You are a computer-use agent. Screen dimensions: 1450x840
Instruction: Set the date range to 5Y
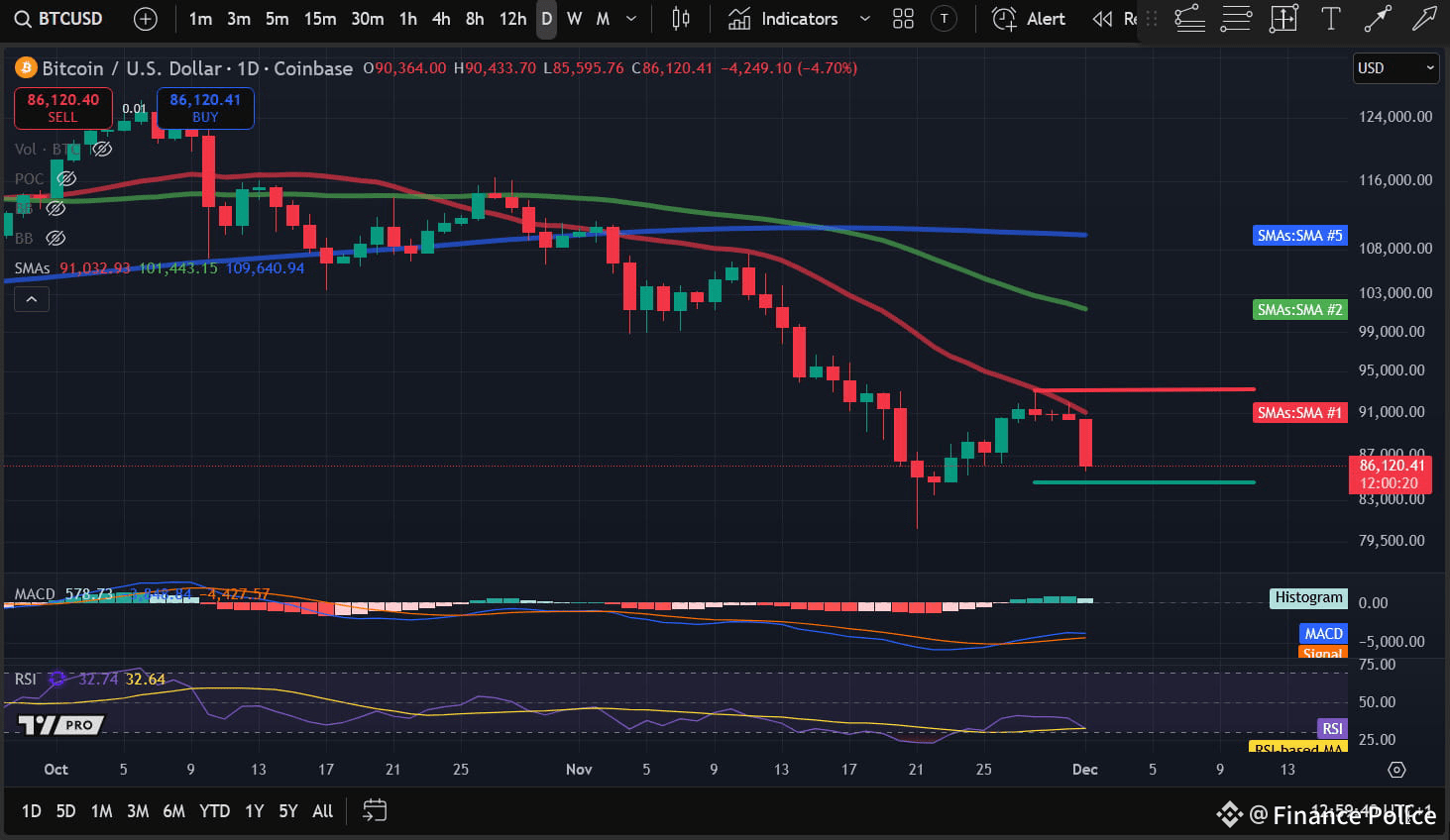[x=288, y=811]
